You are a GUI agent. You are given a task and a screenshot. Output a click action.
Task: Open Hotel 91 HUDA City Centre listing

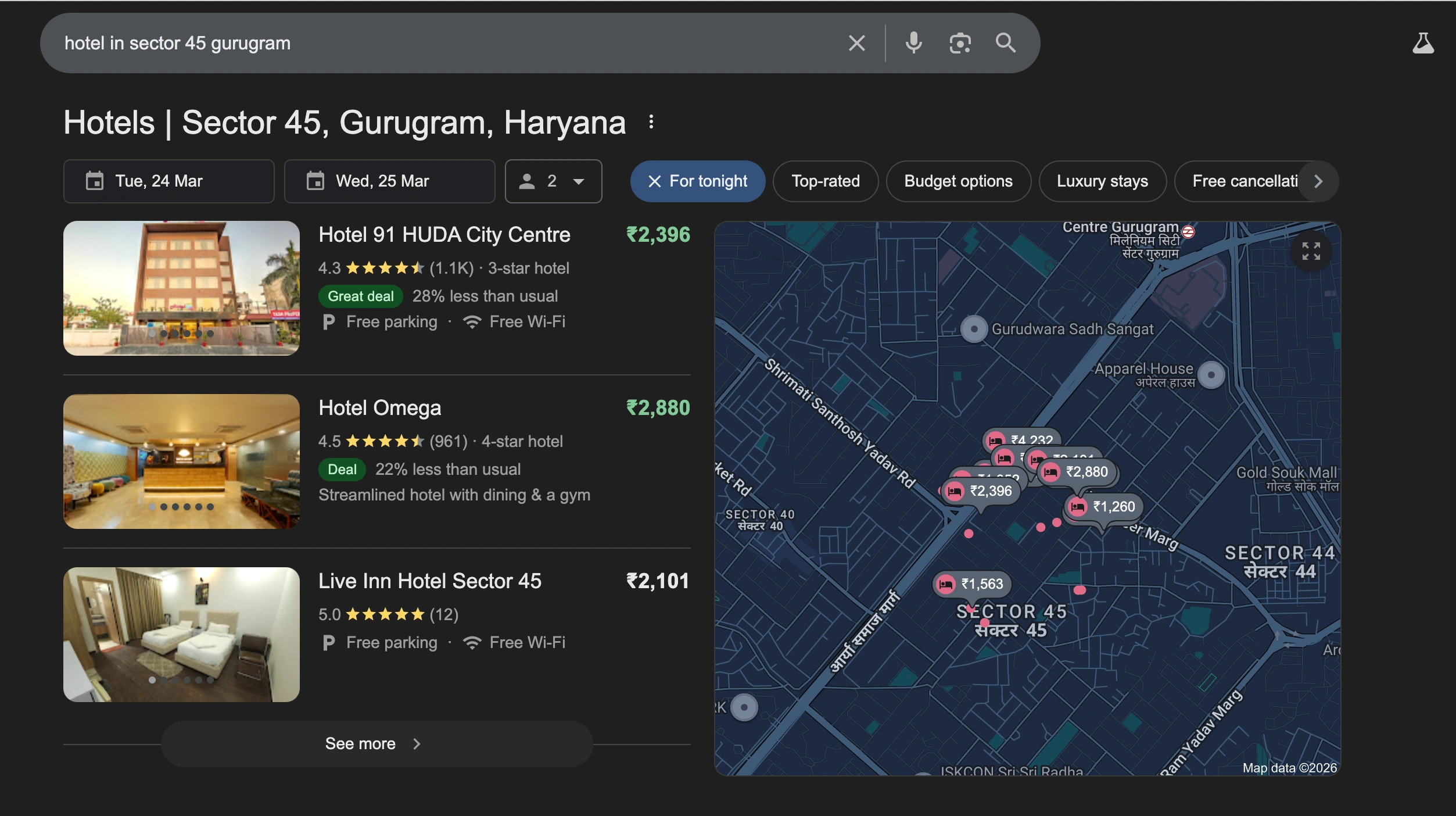click(x=444, y=235)
